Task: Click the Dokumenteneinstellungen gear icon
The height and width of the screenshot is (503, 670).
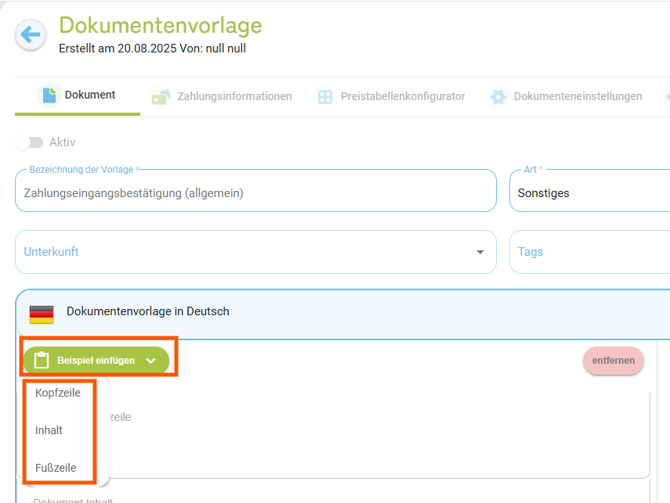Action: pos(498,97)
